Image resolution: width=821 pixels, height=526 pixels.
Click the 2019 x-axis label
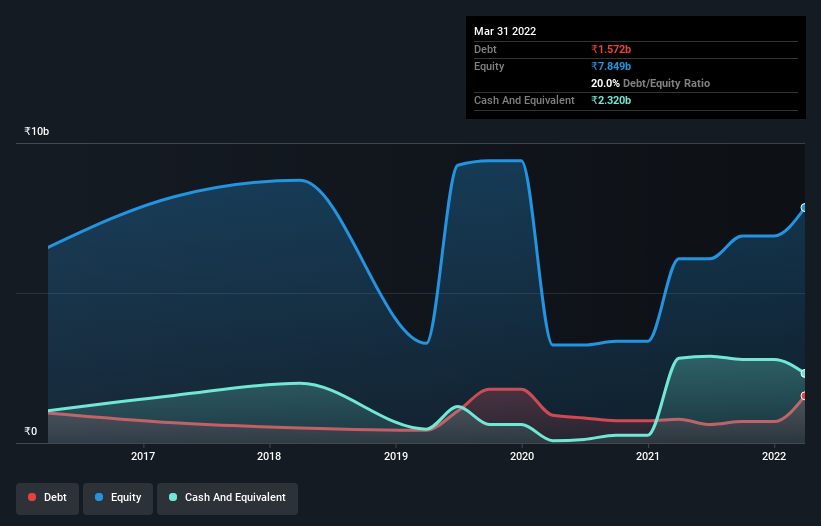[x=396, y=456]
